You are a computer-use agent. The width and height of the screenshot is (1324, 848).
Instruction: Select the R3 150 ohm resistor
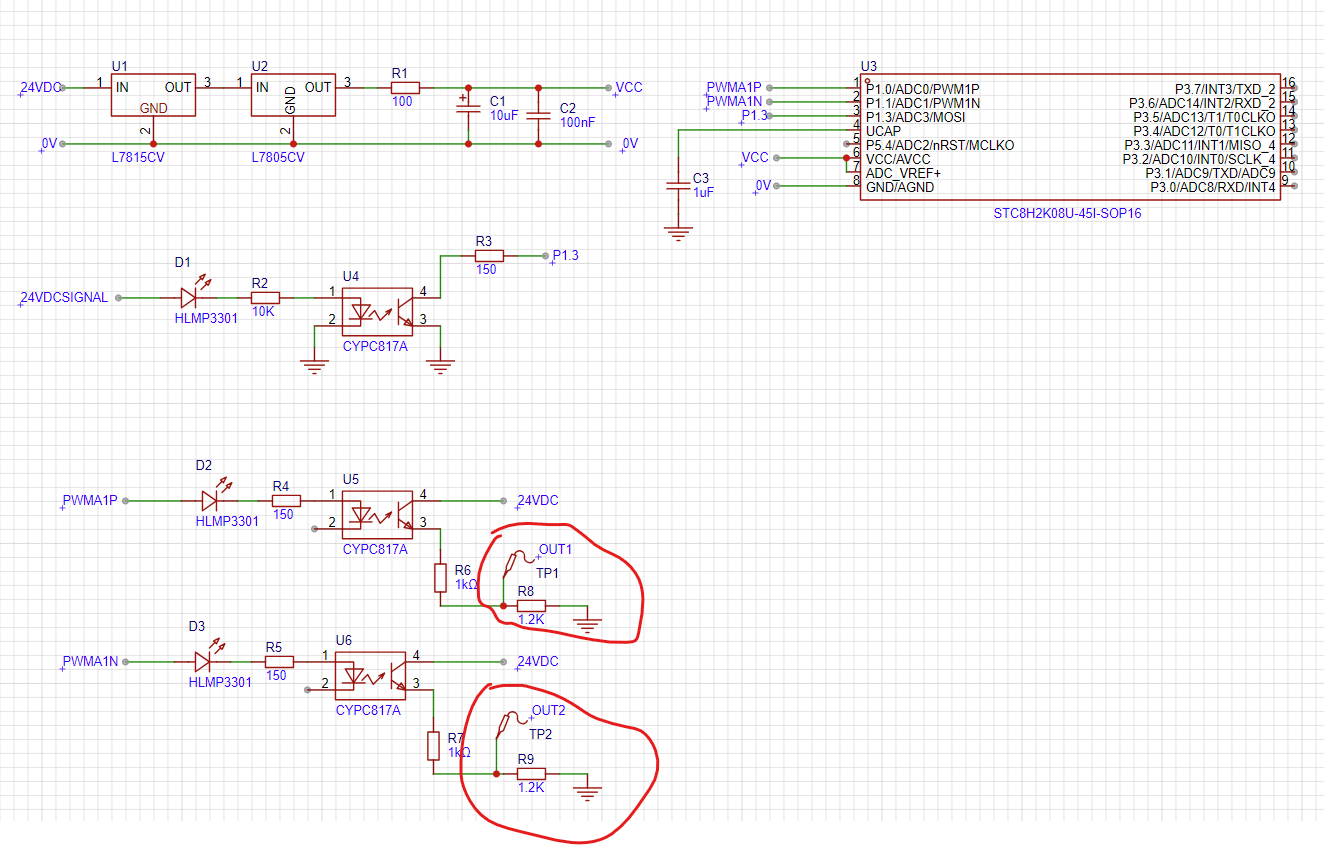tap(487, 256)
